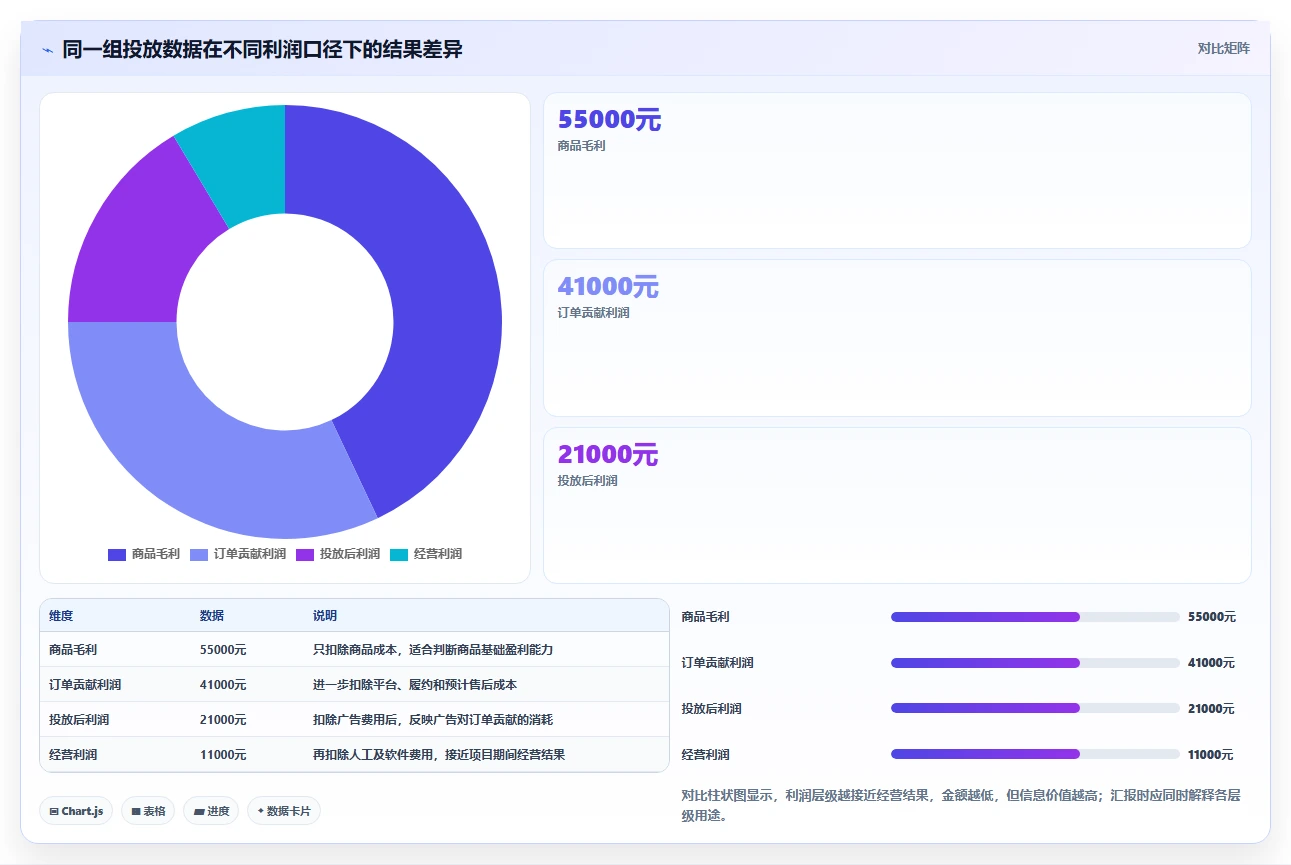
Task: Click the 商品毛利 progress bar
Action: [1035, 617]
